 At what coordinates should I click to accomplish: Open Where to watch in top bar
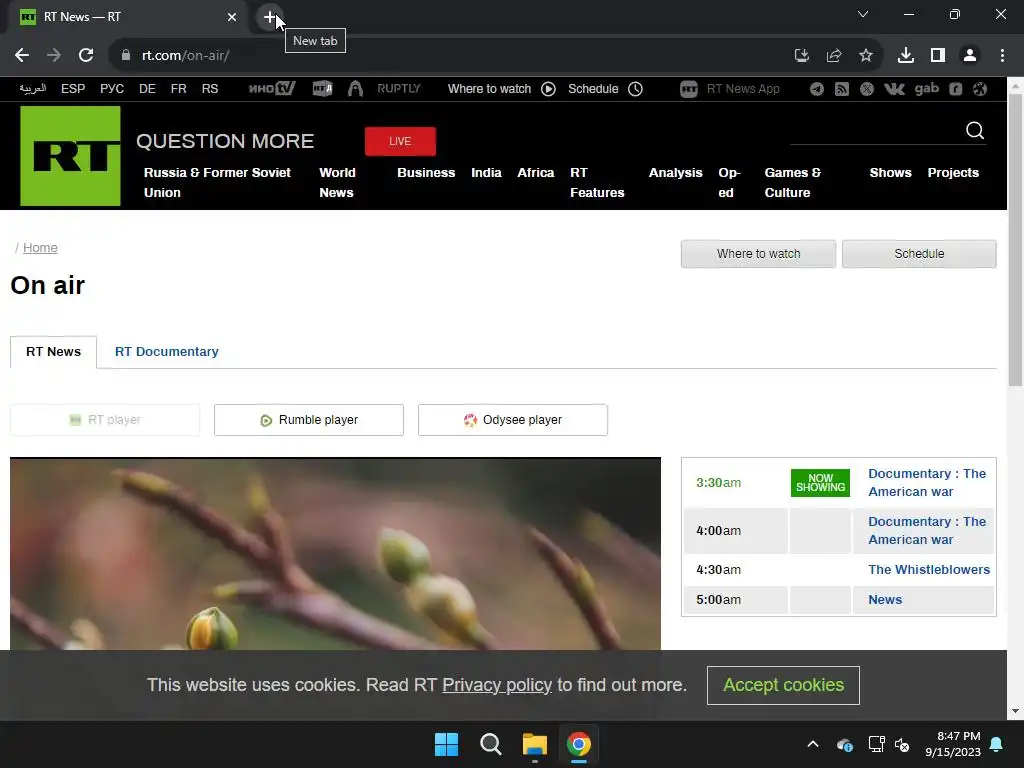[502, 89]
